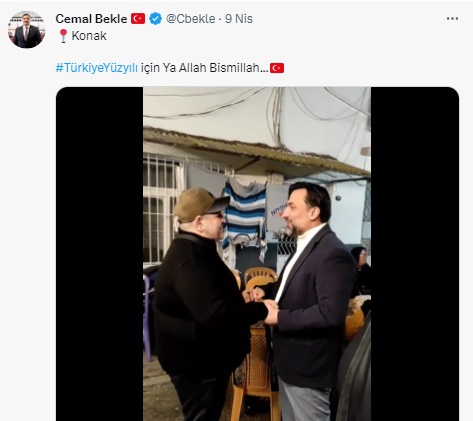The width and height of the screenshot is (473, 421).
Task: Click the Konak location text
Action: (x=89, y=36)
